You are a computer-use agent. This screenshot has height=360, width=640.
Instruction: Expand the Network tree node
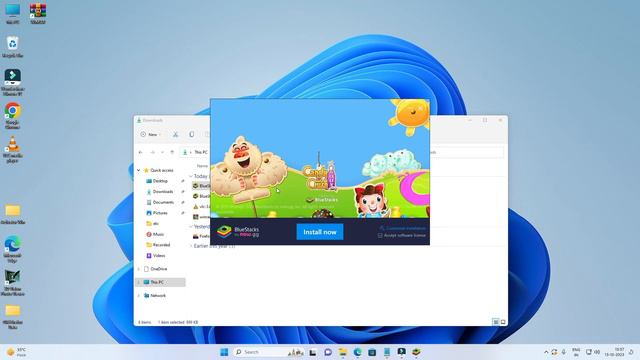(139, 296)
